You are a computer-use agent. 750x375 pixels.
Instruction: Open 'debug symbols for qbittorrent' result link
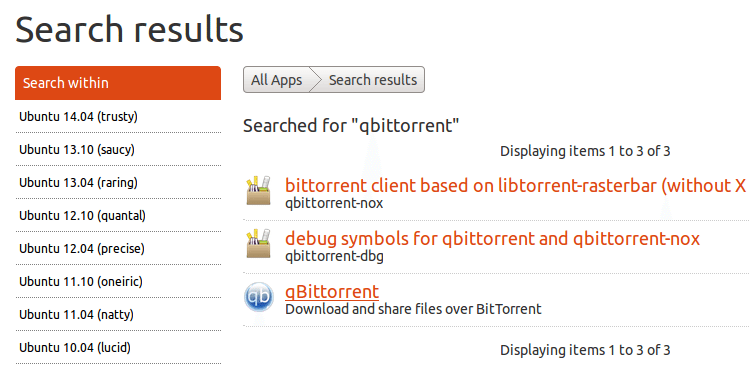pos(493,238)
